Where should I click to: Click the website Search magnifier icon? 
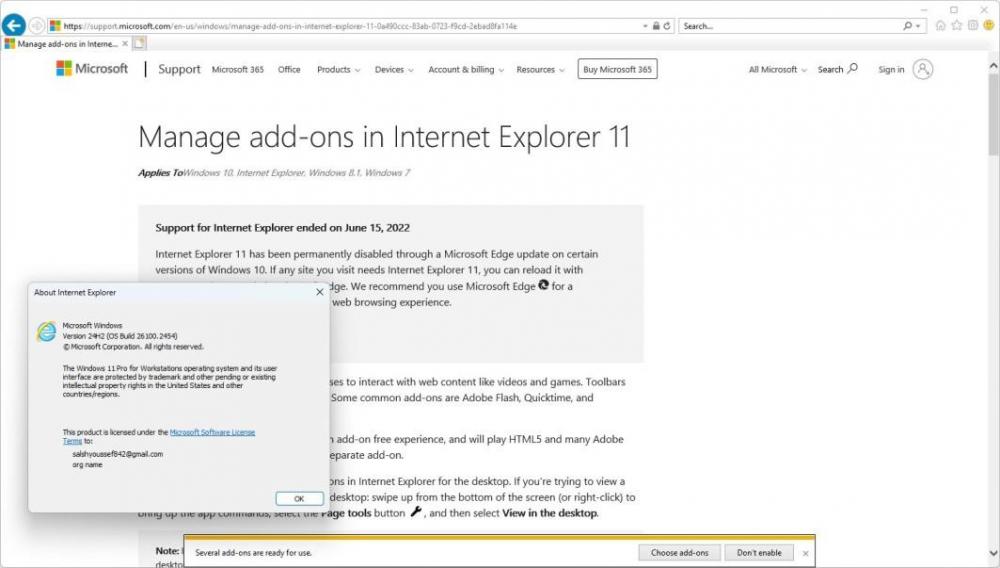(852, 69)
